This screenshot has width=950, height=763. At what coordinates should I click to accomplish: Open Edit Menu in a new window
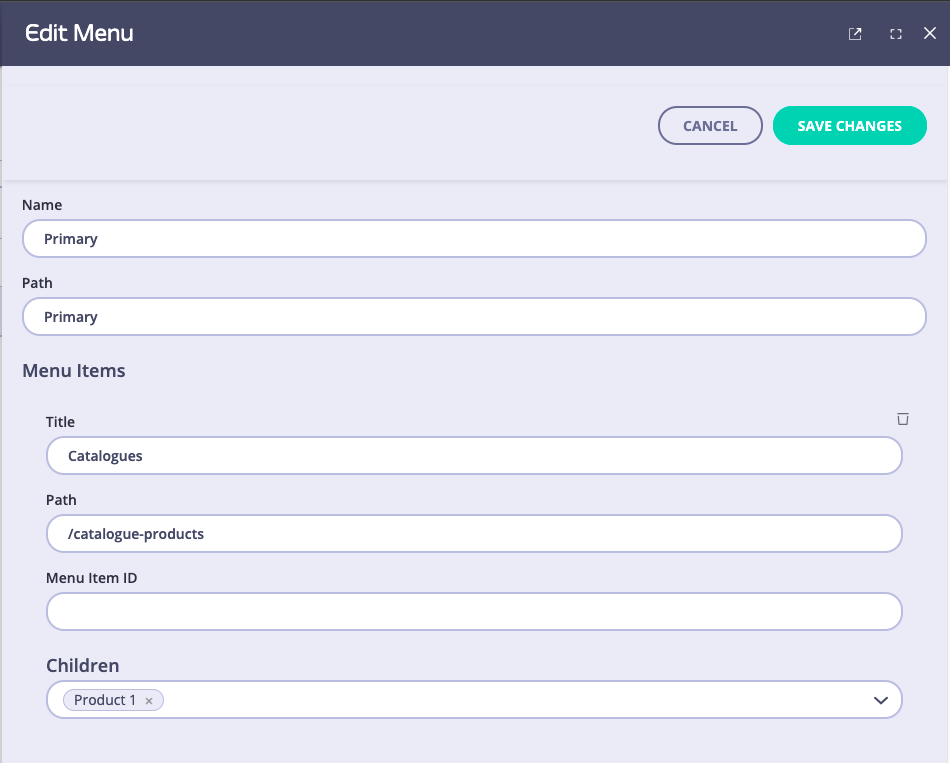tap(855, 33)
